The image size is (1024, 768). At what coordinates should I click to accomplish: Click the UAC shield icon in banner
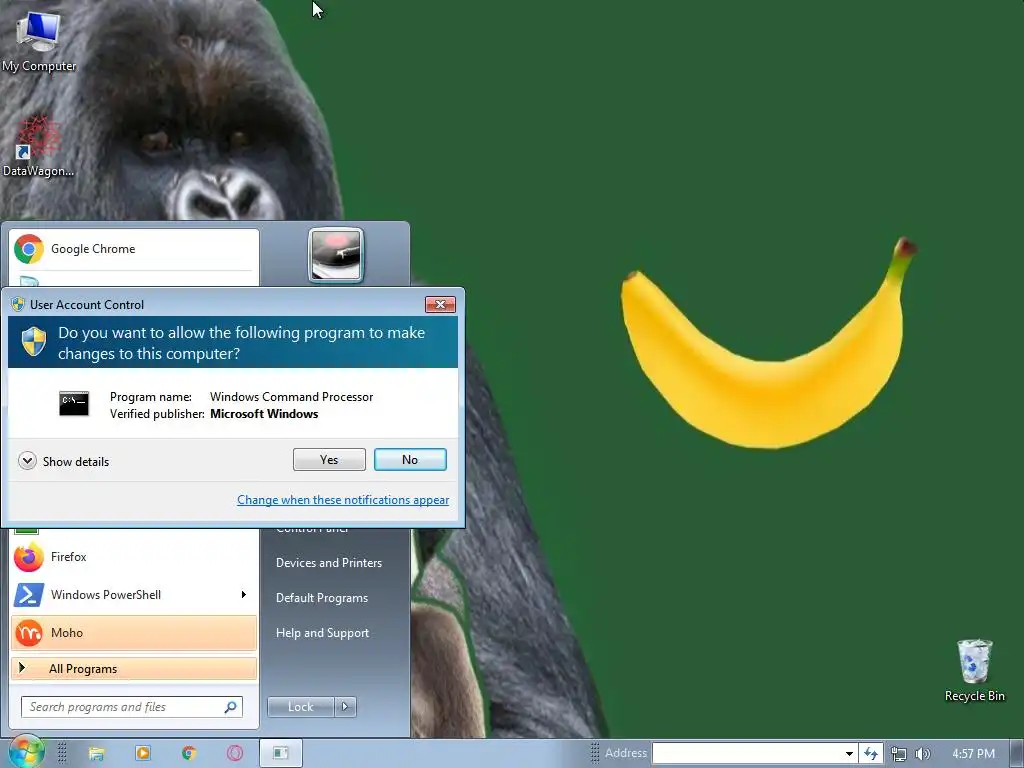[33, 342]
